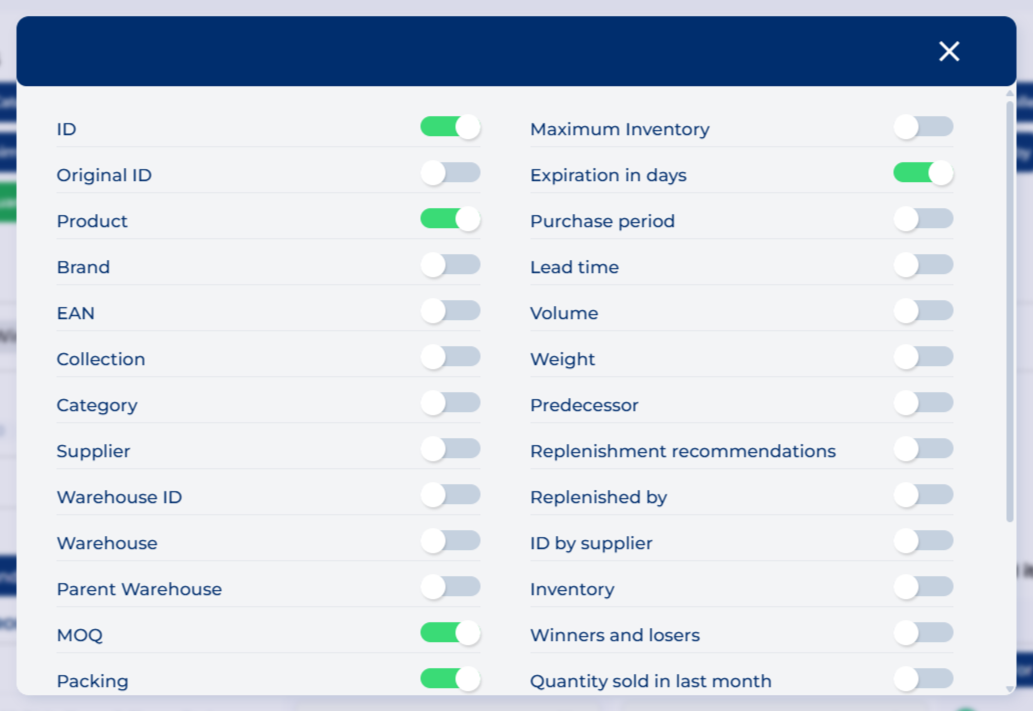Disable Expiration in days toggle
1033x711 pixels.
tap(923, 173)
